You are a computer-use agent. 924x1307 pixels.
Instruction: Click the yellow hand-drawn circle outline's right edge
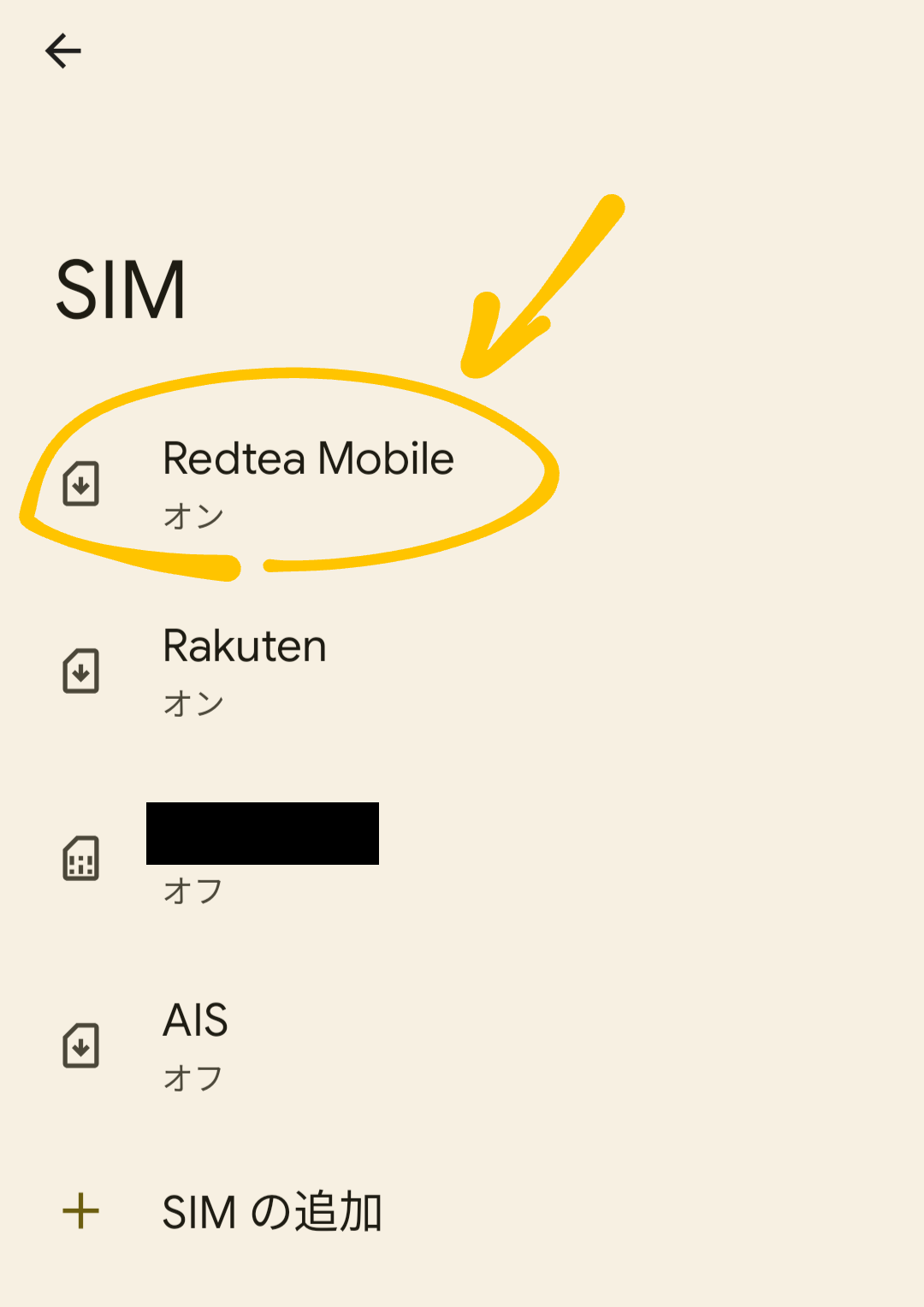[549, 474]
